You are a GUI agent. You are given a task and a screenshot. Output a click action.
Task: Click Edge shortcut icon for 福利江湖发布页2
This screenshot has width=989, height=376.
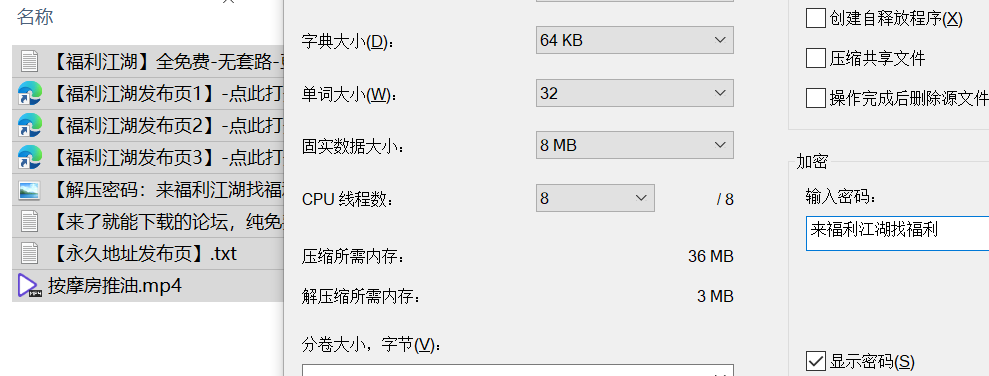tap(29, 126)
